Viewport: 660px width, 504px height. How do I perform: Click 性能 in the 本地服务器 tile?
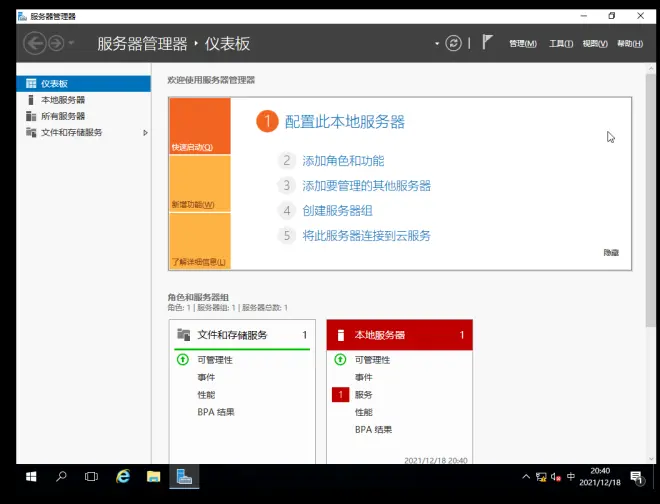364,412
